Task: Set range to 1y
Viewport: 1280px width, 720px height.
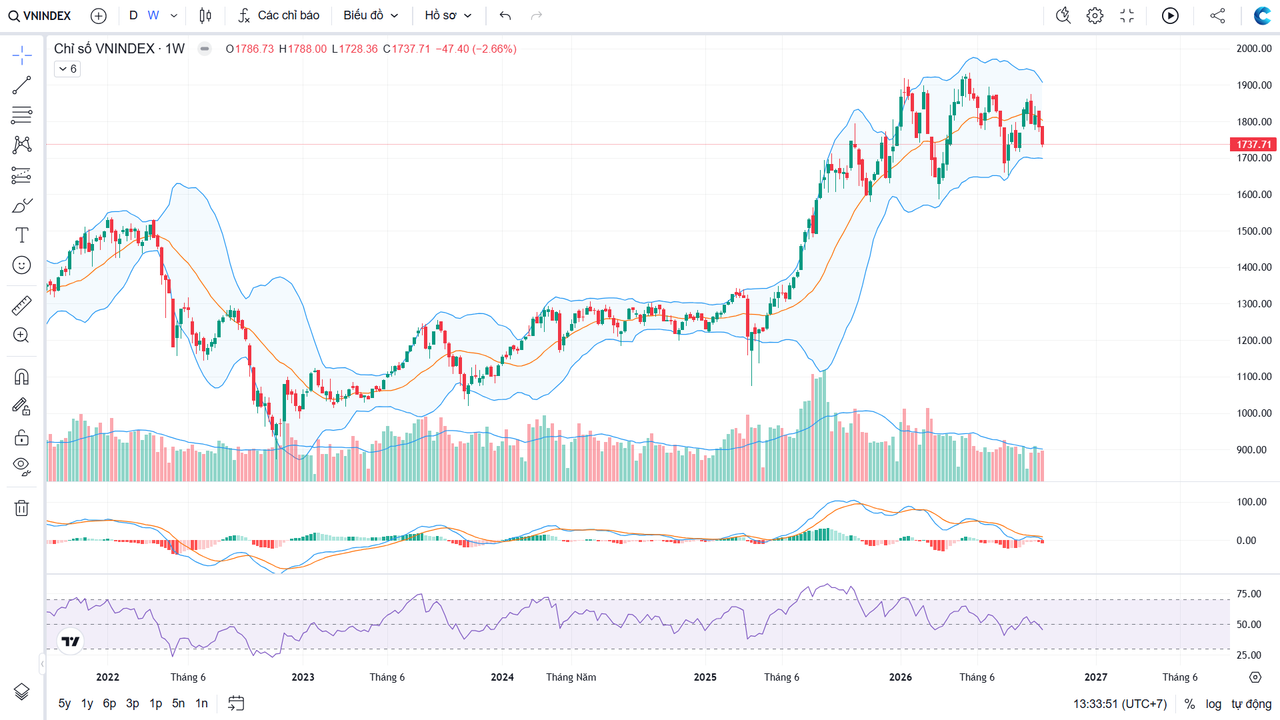Action: [x=87, y=703]
